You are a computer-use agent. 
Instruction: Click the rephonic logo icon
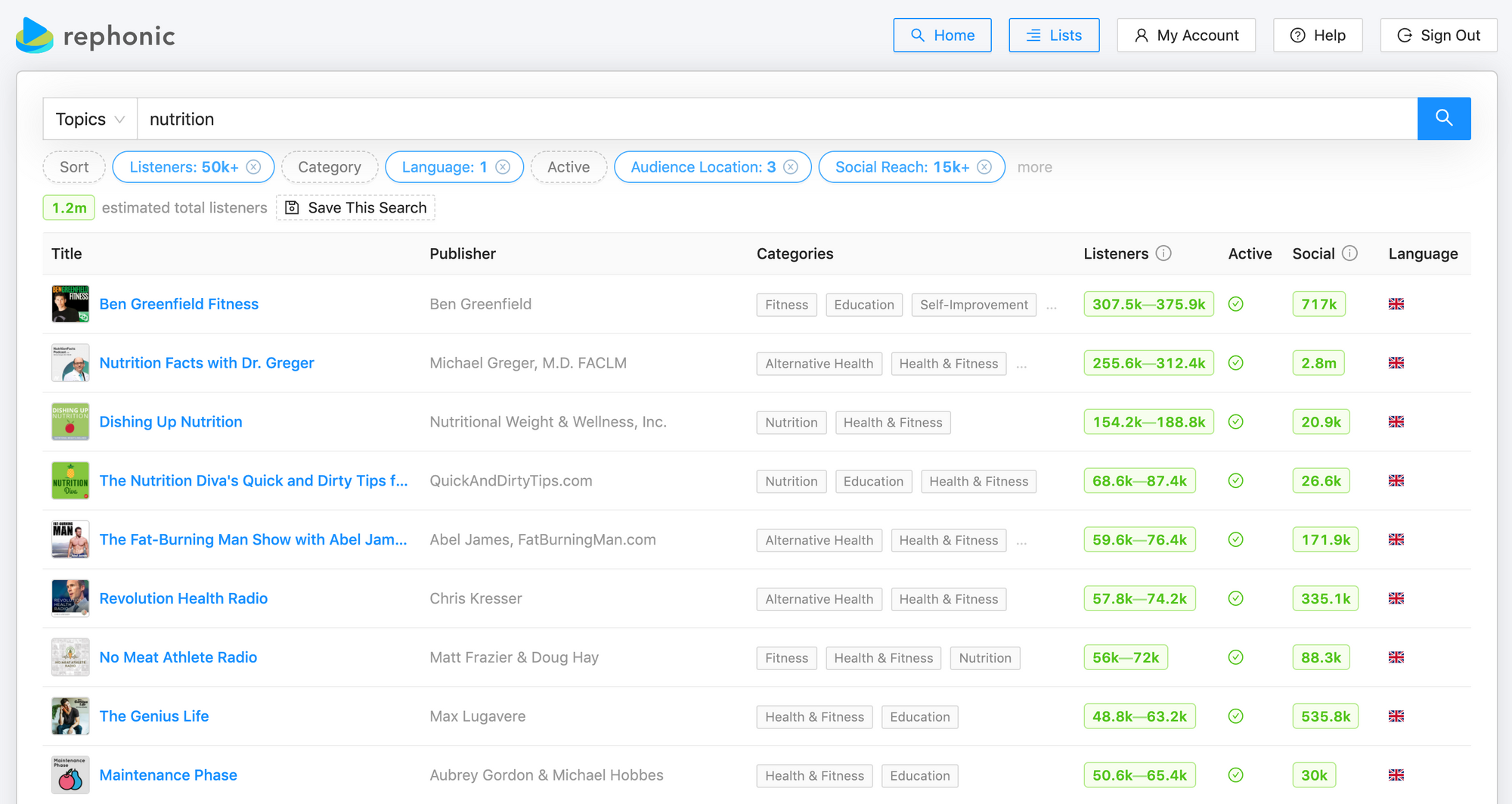(35, 36)
